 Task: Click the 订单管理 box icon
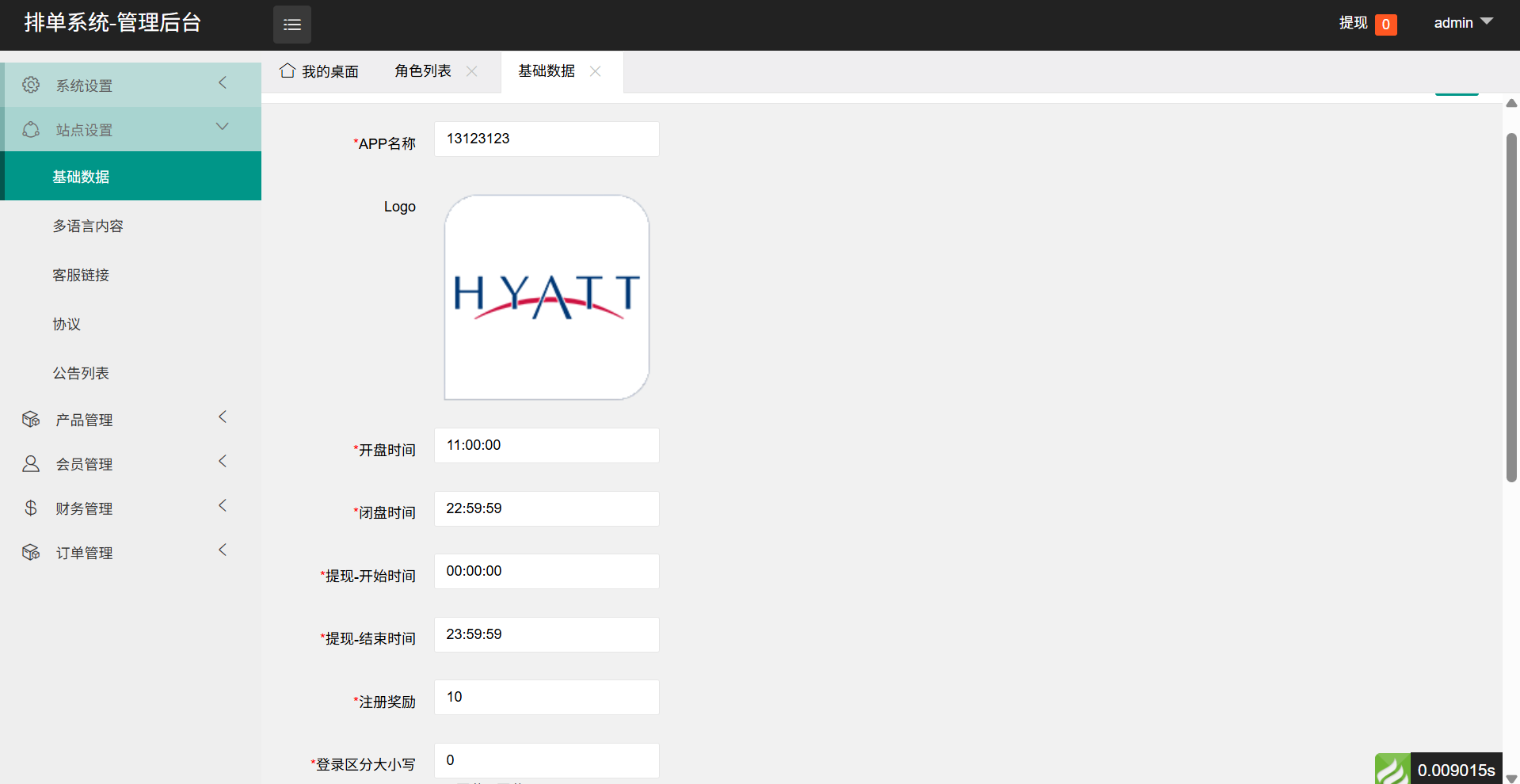point(31,552)
